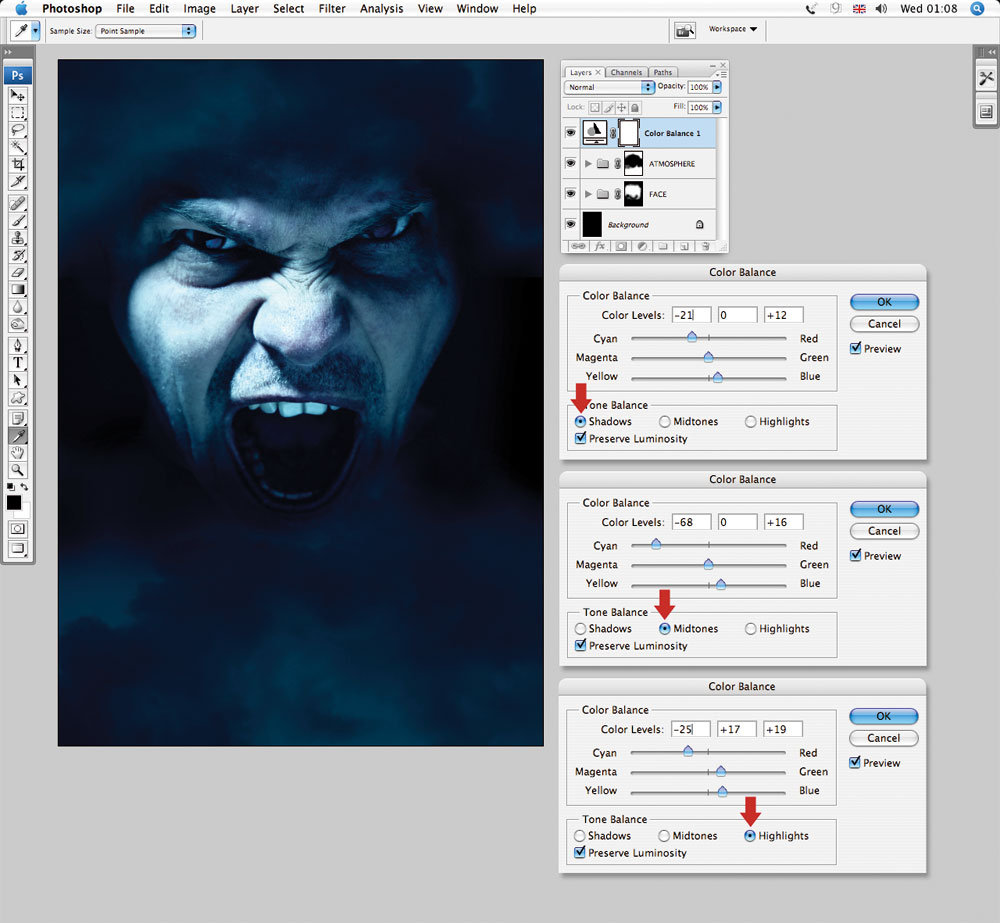The height and width of the screenshot is (923, 1000).
Task: Open the Workspace dropdown
Action: pos(733,29)
